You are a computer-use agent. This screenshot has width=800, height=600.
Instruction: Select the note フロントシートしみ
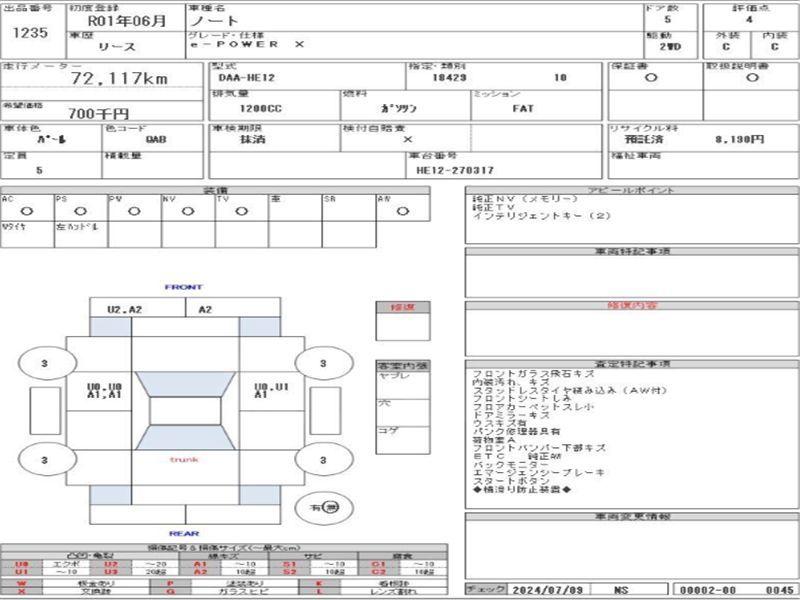(x=521, y=399)
